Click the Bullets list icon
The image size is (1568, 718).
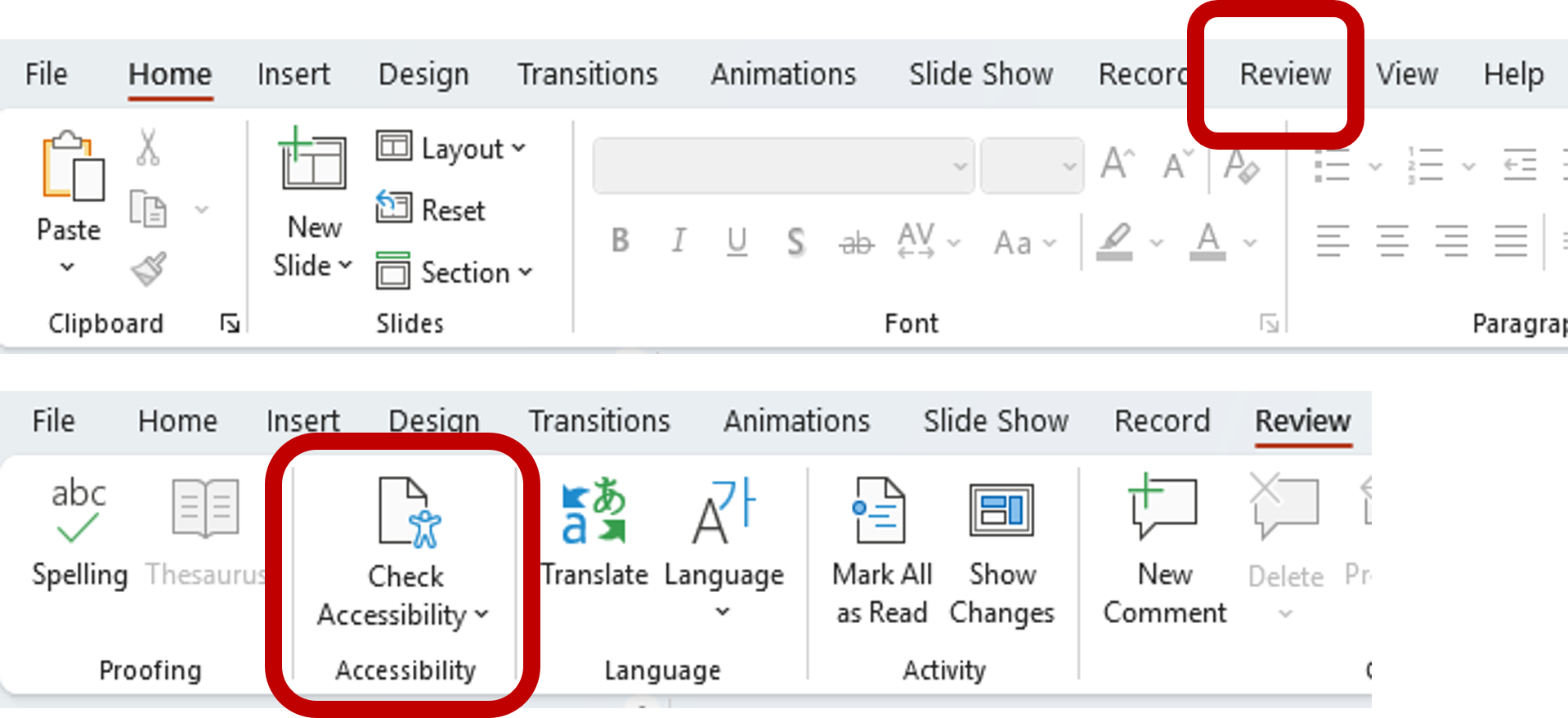1333,165
